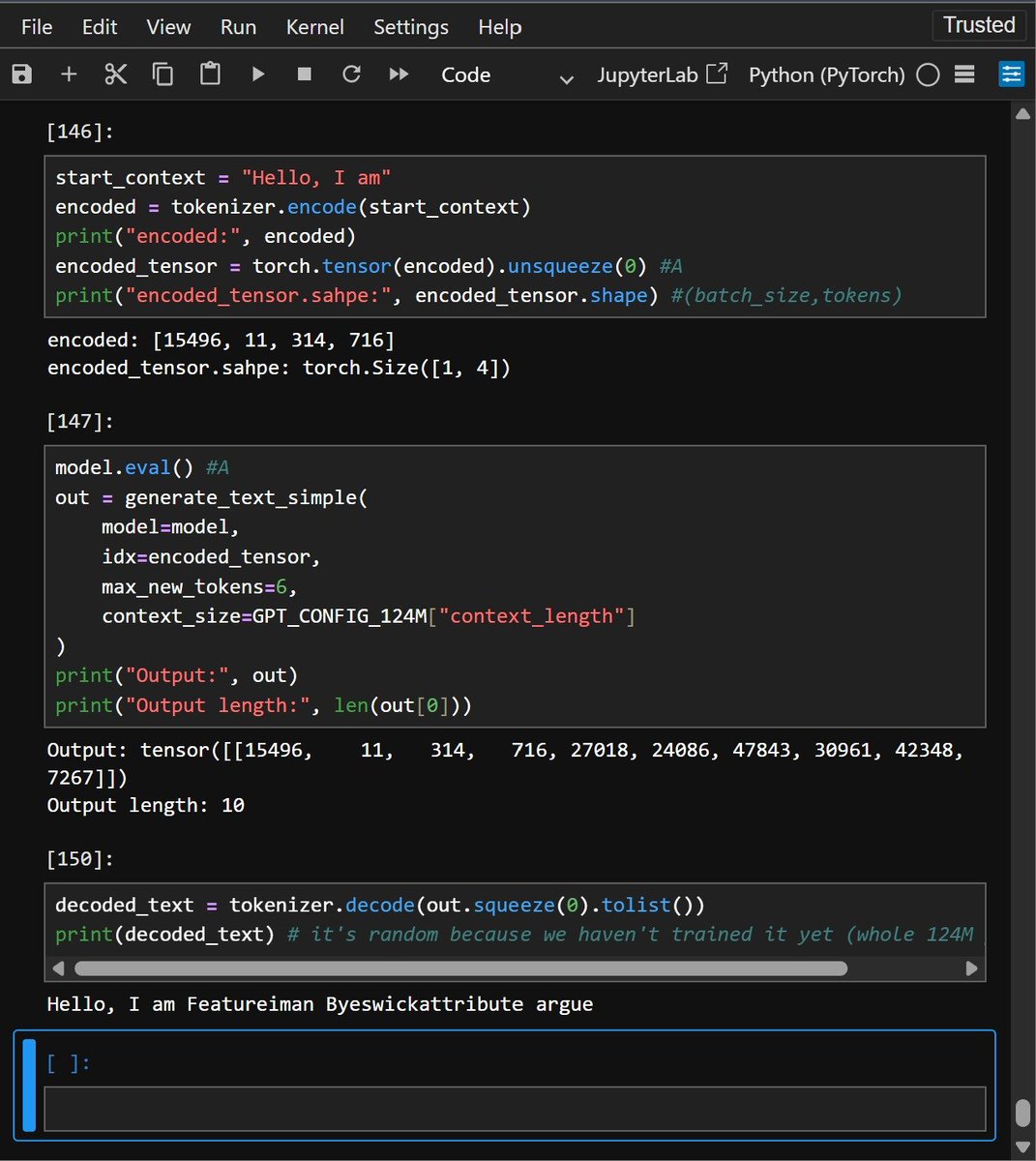Open the notebook in JupyterLab
1036x1161 pixels.
coord(662,74)
